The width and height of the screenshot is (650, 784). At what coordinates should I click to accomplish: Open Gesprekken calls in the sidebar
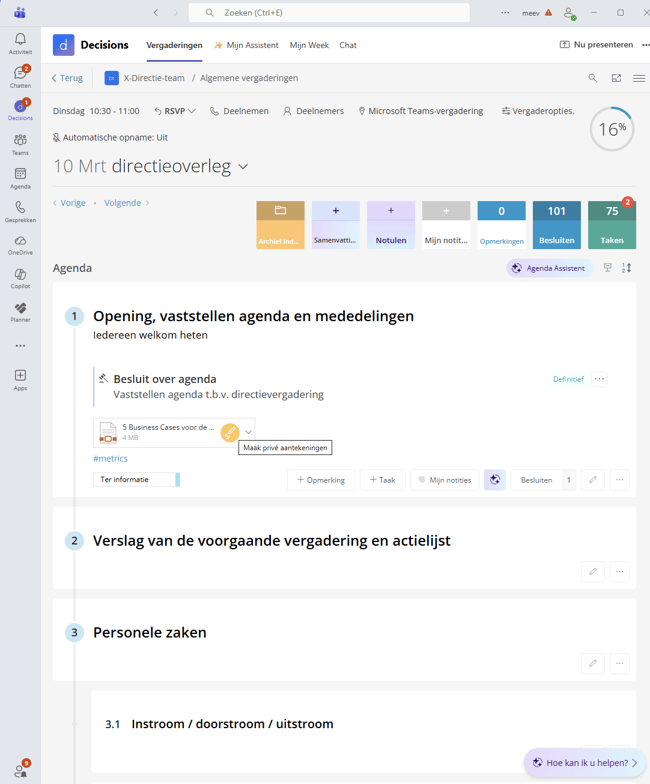tap(20, 211)
